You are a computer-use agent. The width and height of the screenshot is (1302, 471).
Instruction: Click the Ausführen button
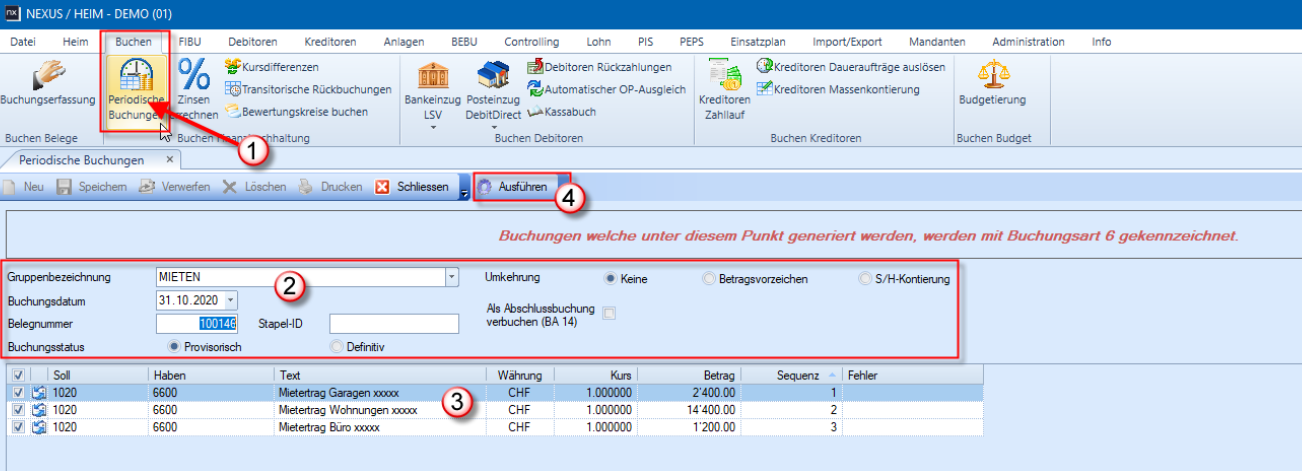[512, 187]
